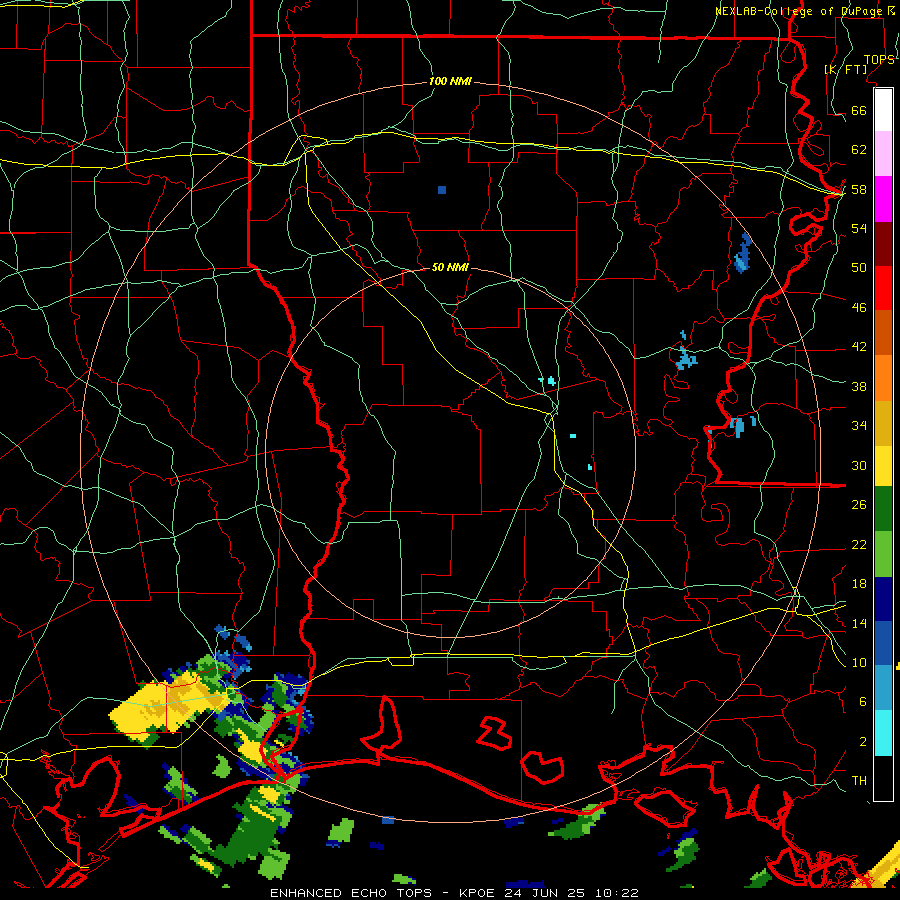Click the "50" legend value

pos(859,267)
